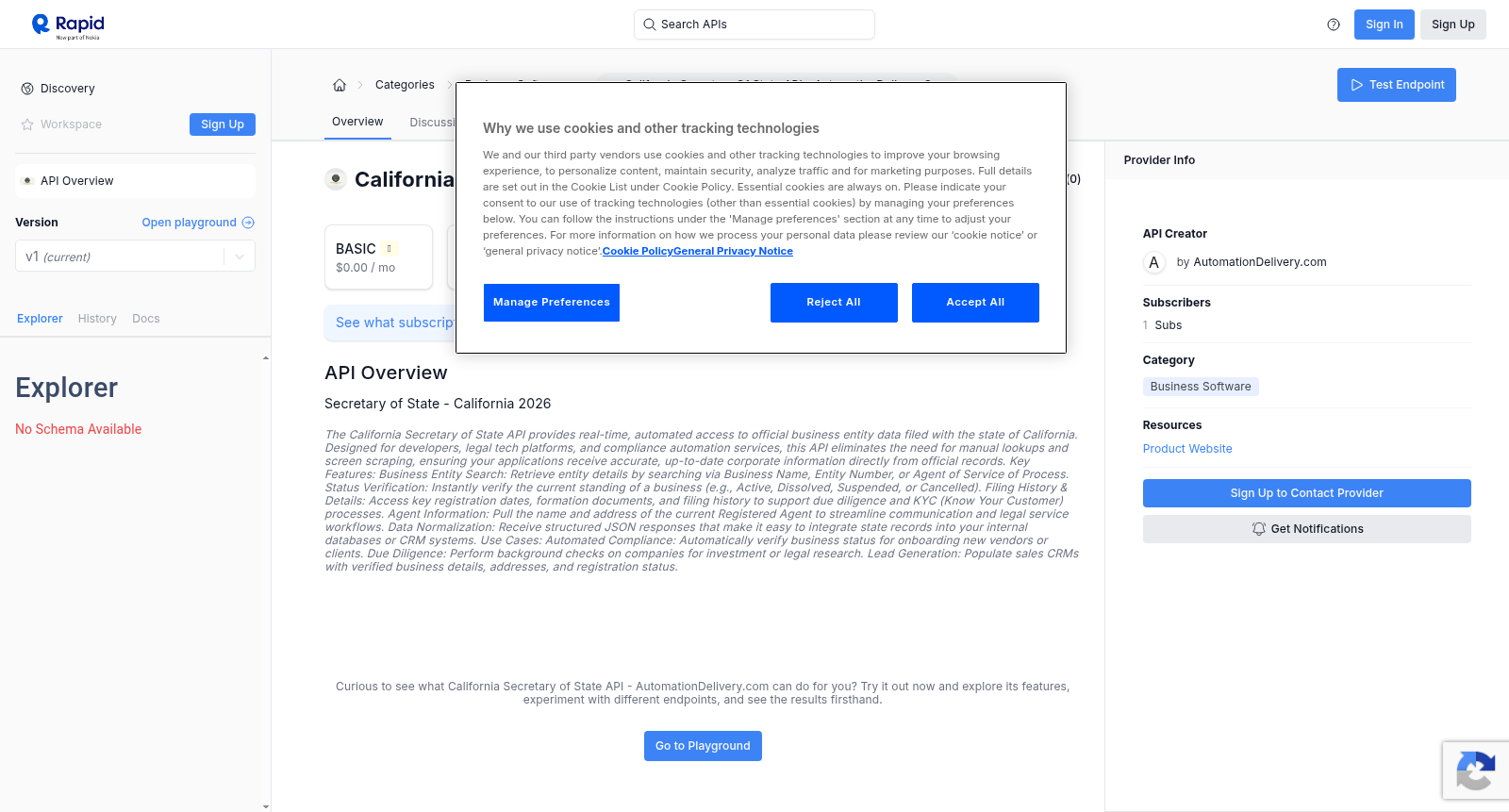Click the top-right Sign Up button
Viewport: 1509px width, 812px height.
1453,25
